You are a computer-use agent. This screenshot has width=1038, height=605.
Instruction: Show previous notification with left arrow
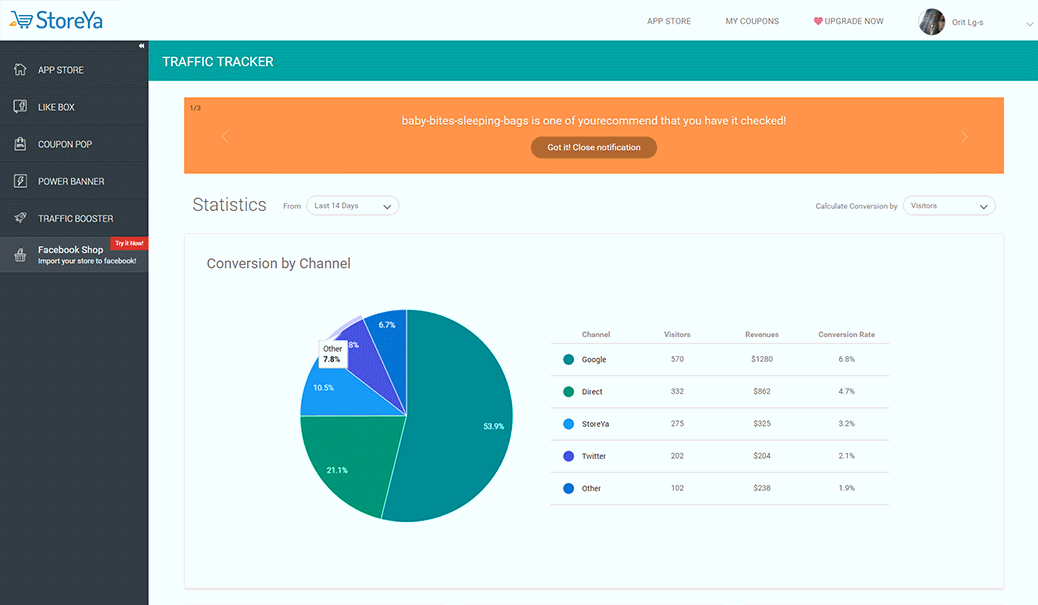[224, 136]
